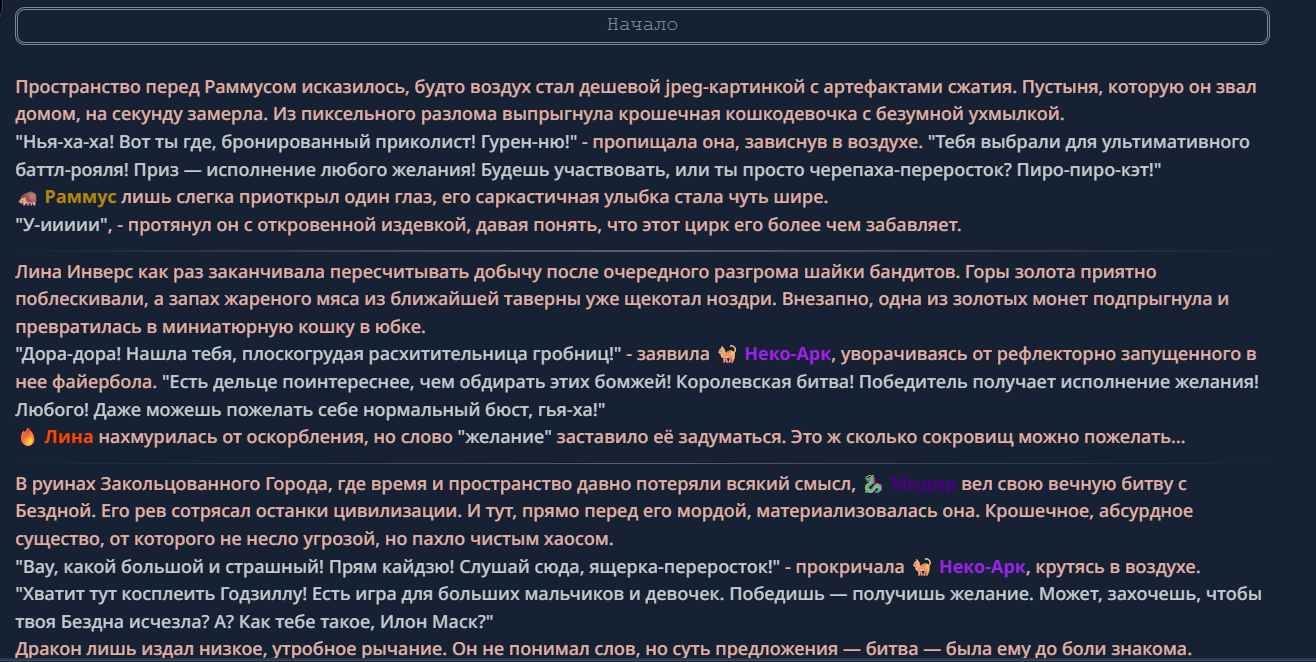Image resolution: width=1316 pixels, height=662 pixels.
Task: Click the dragon emoji before Мидир
Action: point(873,484)
